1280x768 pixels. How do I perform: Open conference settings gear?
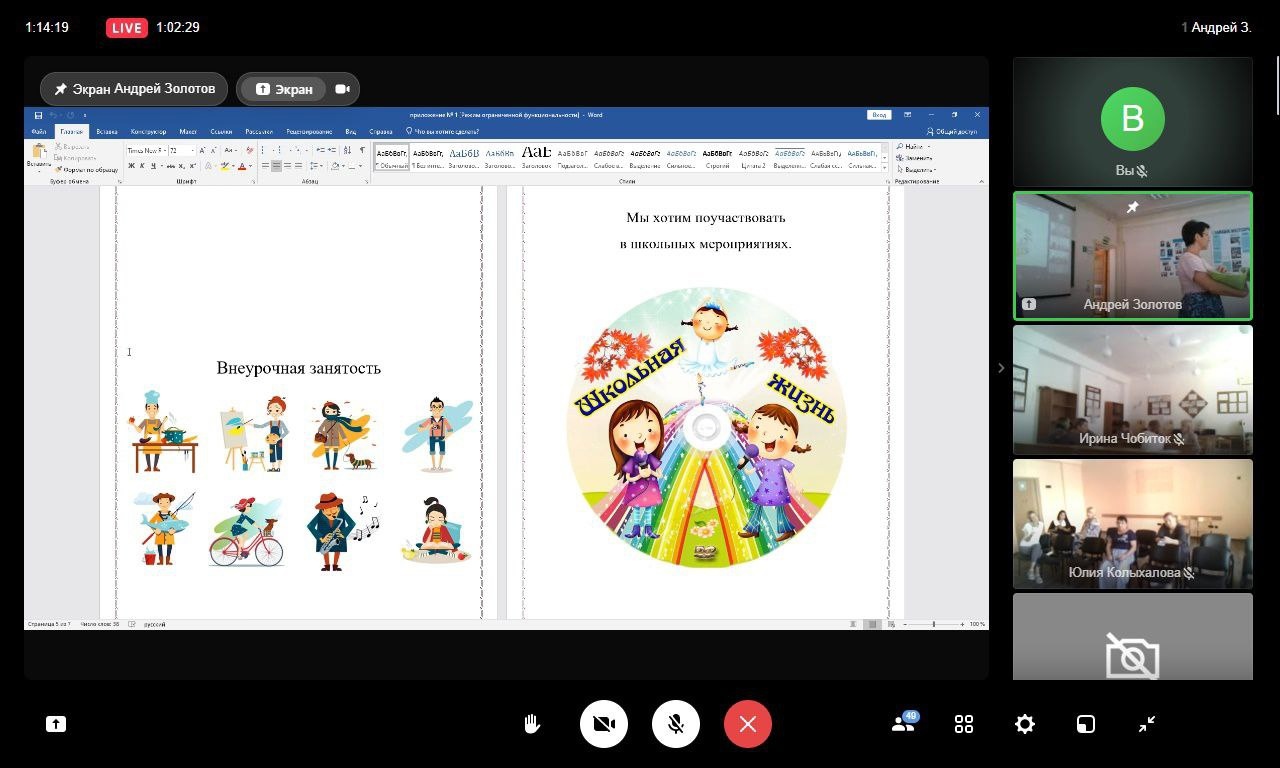pos(1025,724)
